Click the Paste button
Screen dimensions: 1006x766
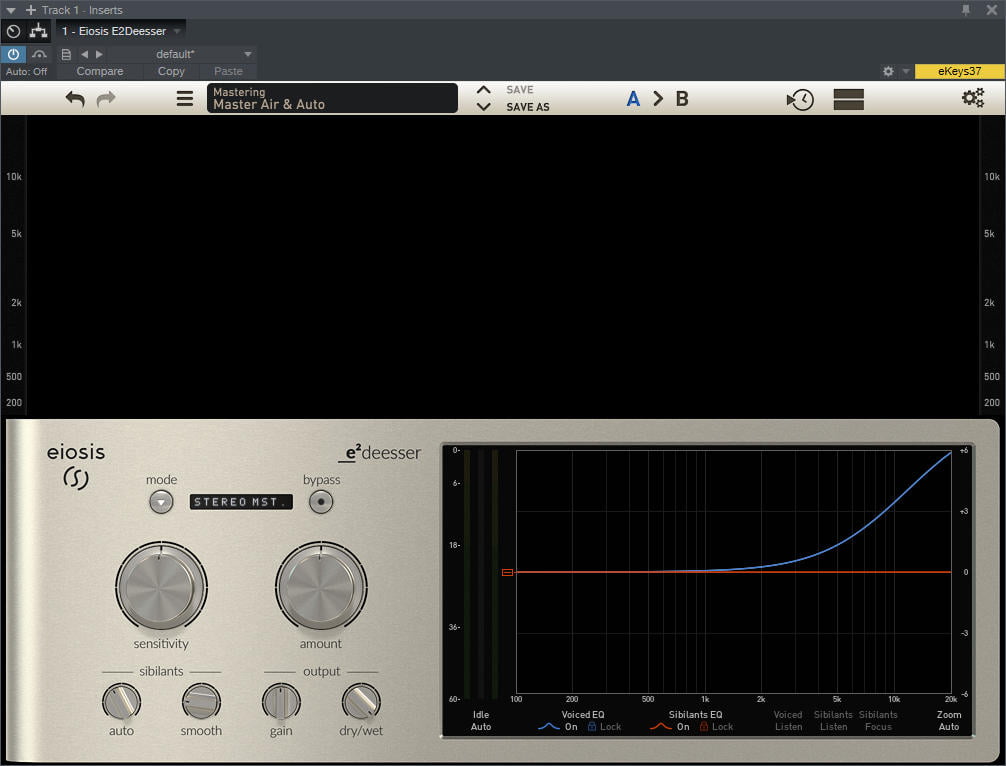coord(228,71)
